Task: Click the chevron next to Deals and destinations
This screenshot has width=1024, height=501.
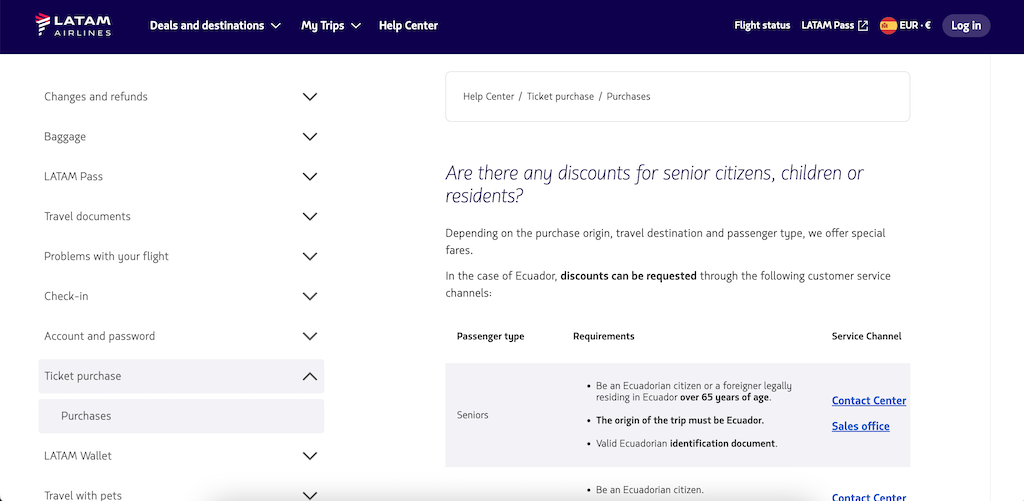Action: [276, 26]
